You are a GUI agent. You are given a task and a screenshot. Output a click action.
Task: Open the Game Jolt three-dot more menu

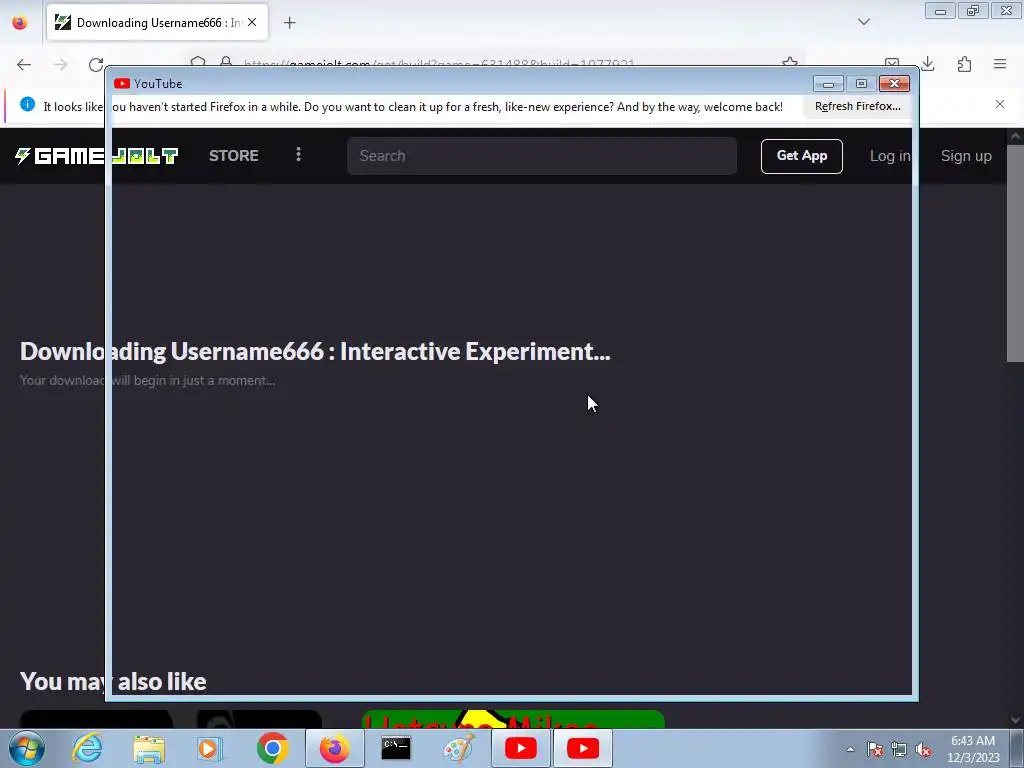click(x=298, y=154)
